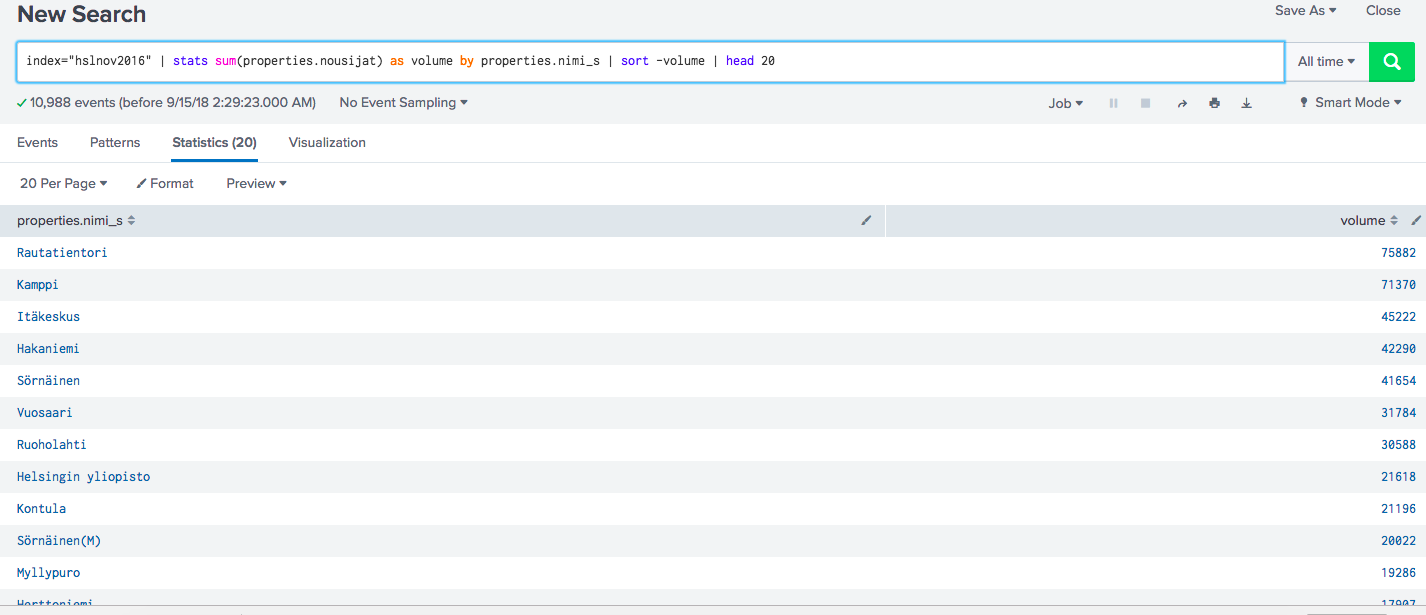This screenshot has height=615, width=1426.
Task: Export the search results
Action: [x=1246, y=102]
